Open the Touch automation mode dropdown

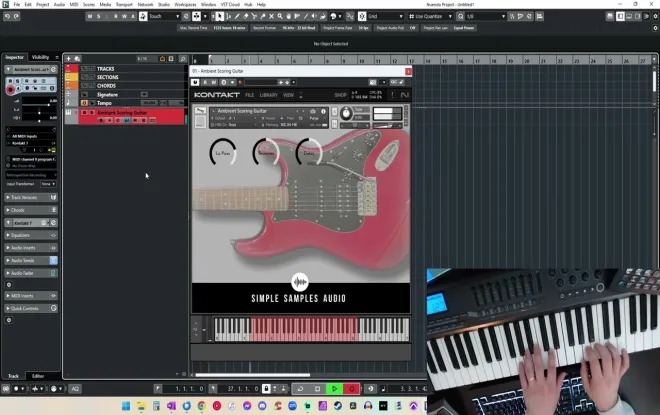[x=164, y=16]
